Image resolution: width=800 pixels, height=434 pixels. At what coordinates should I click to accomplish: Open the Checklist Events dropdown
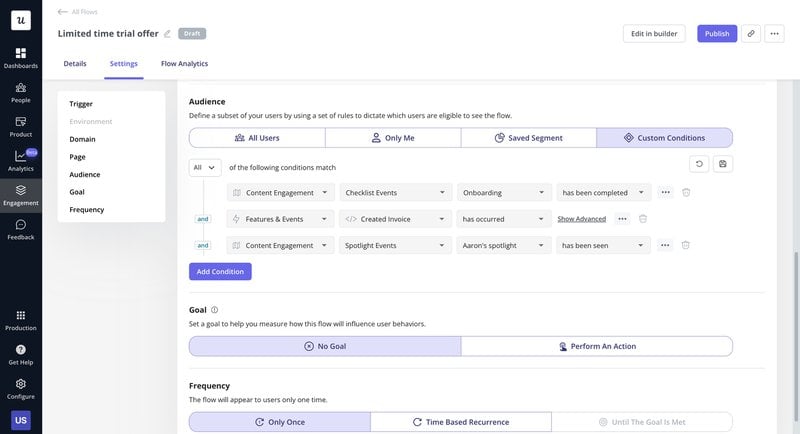tap(395, 193)
